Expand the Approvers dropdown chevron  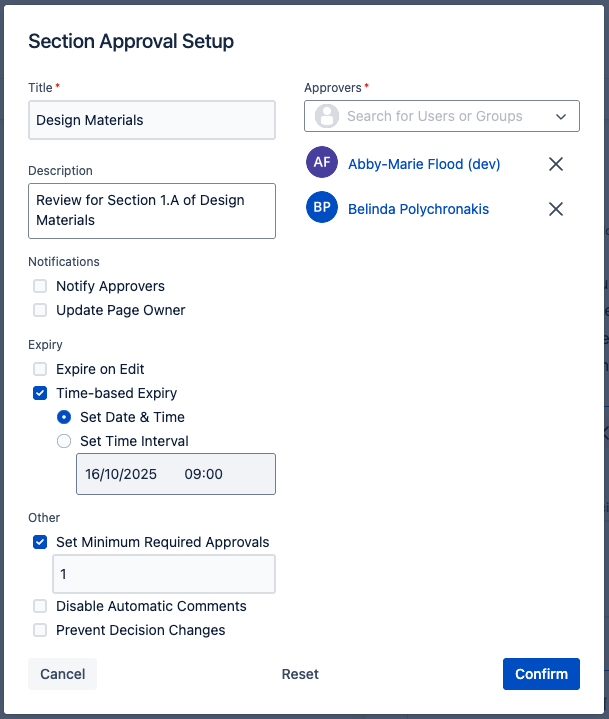pyautogui.click(x=561, y=116)
